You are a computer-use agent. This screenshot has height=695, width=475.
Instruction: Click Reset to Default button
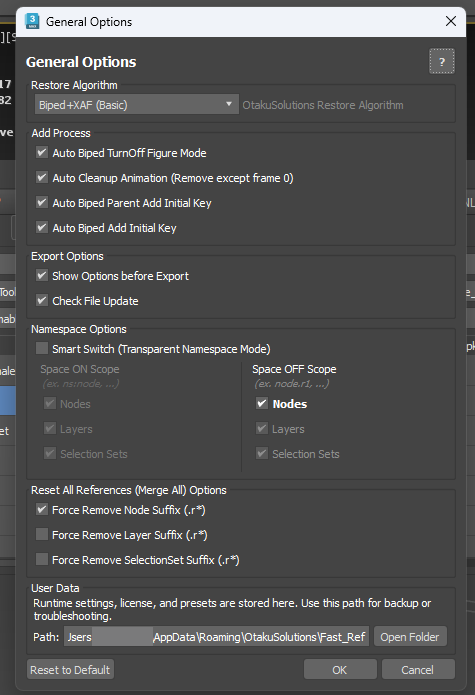[x=70, y=669]
